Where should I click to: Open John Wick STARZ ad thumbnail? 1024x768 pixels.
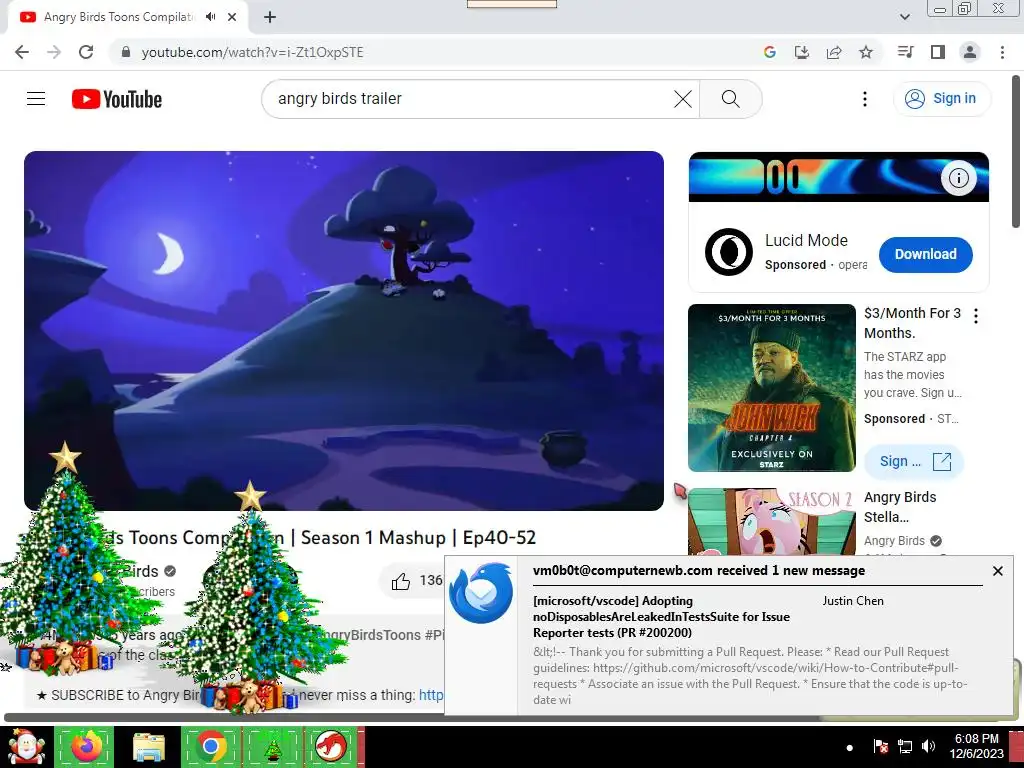(771, 388)
